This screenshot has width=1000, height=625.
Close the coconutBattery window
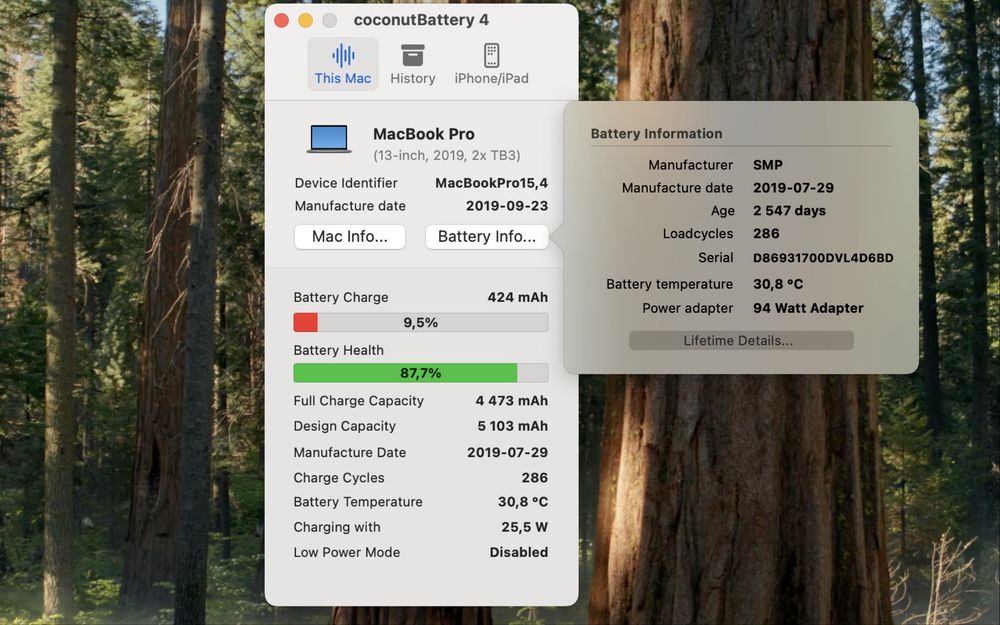tap(281, 20)
